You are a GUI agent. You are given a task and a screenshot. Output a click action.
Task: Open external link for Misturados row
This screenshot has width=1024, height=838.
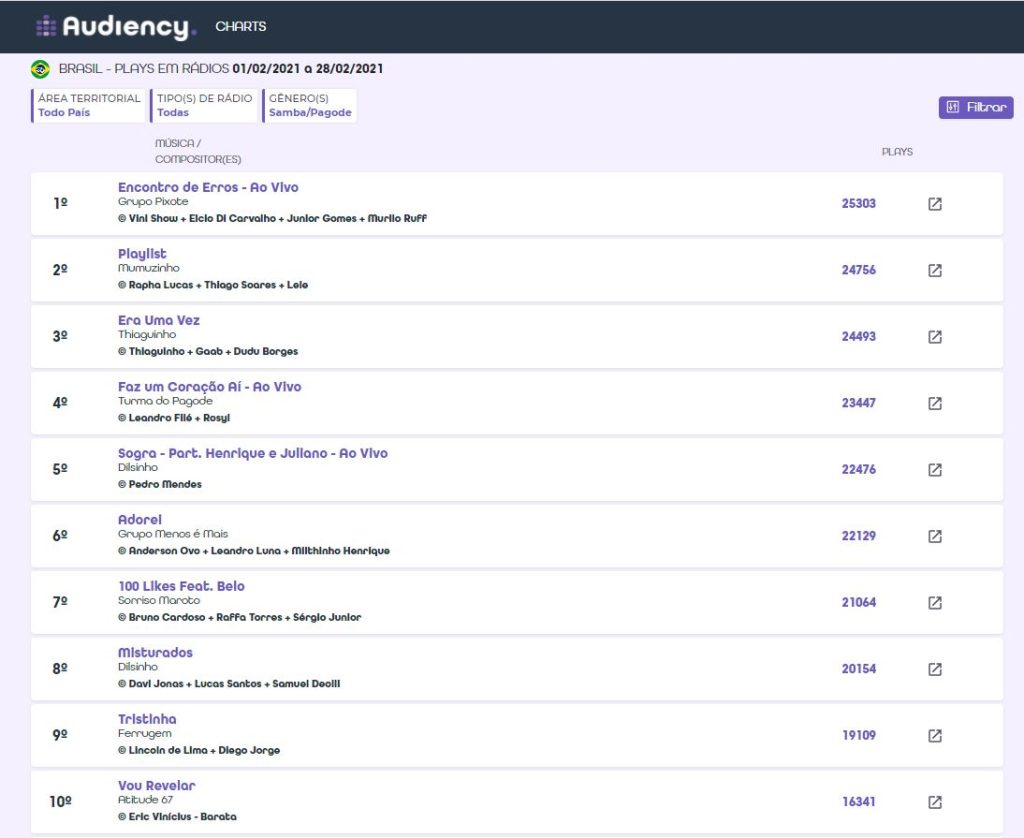(934, 669)
